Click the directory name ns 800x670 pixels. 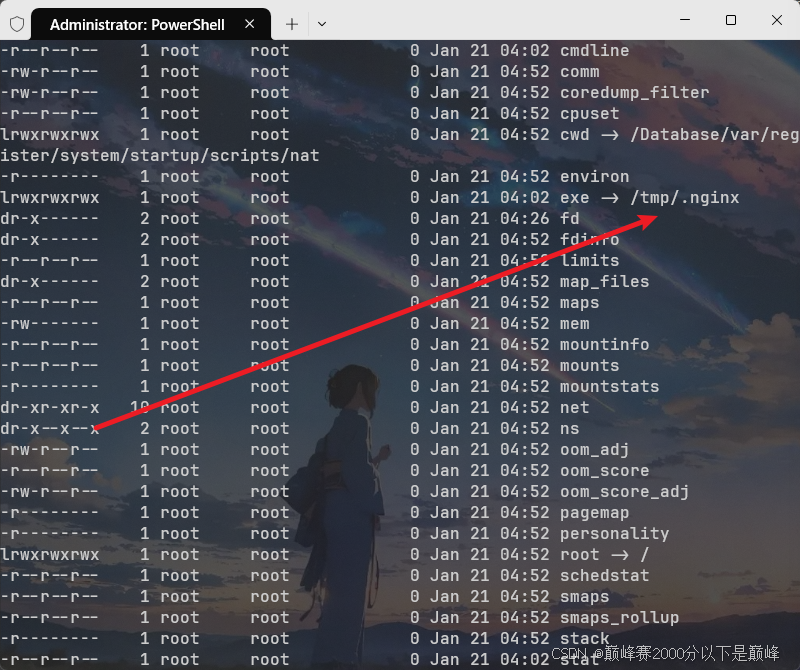[x=569, y=429]
